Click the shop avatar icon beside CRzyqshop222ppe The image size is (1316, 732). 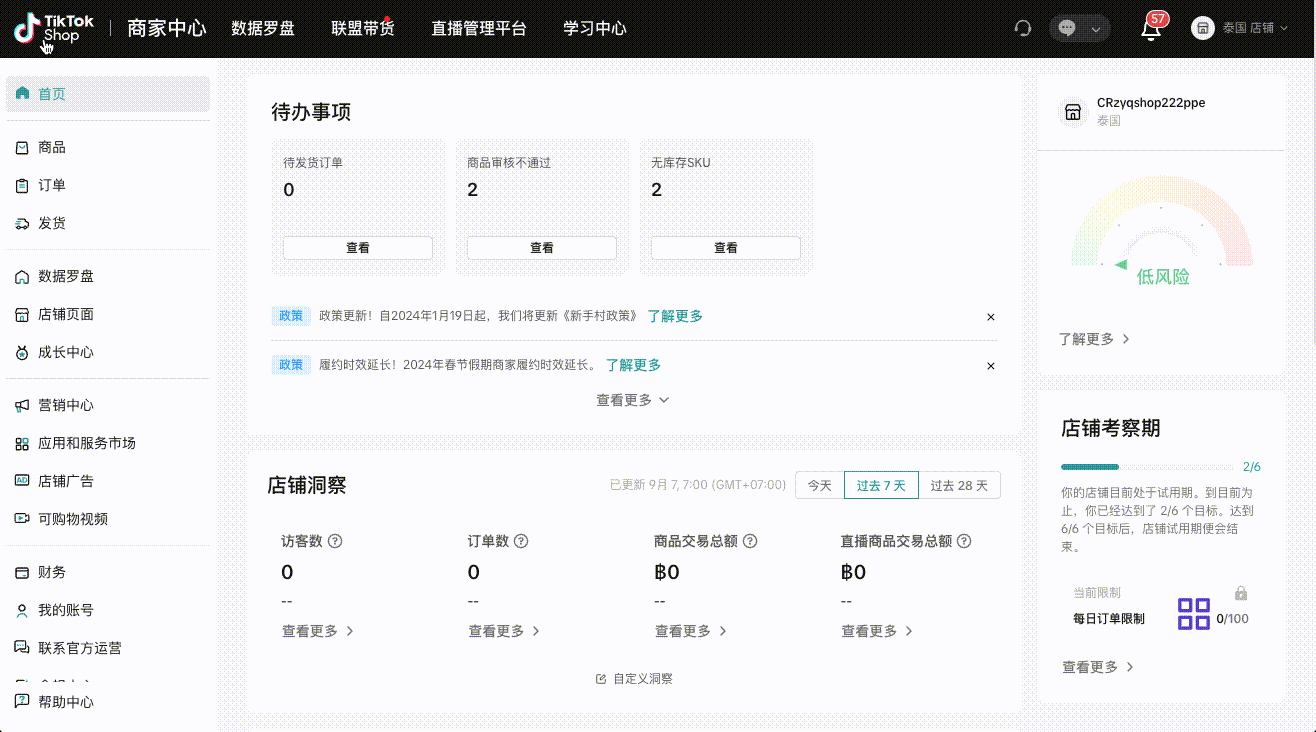[x=1073, y=112]
